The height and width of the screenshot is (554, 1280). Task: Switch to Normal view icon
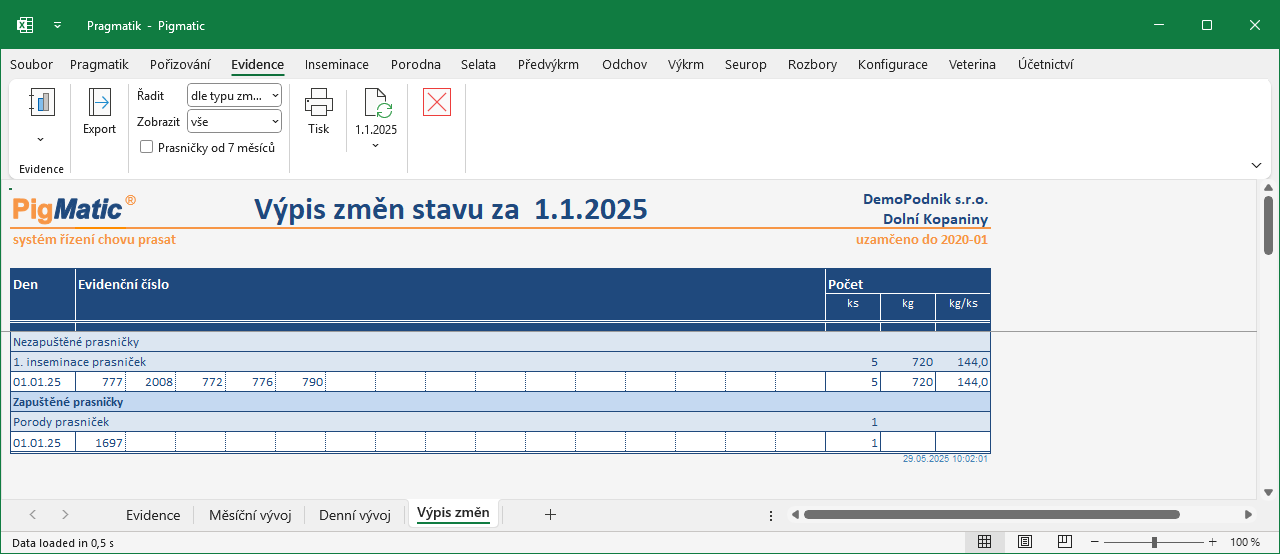984,542
